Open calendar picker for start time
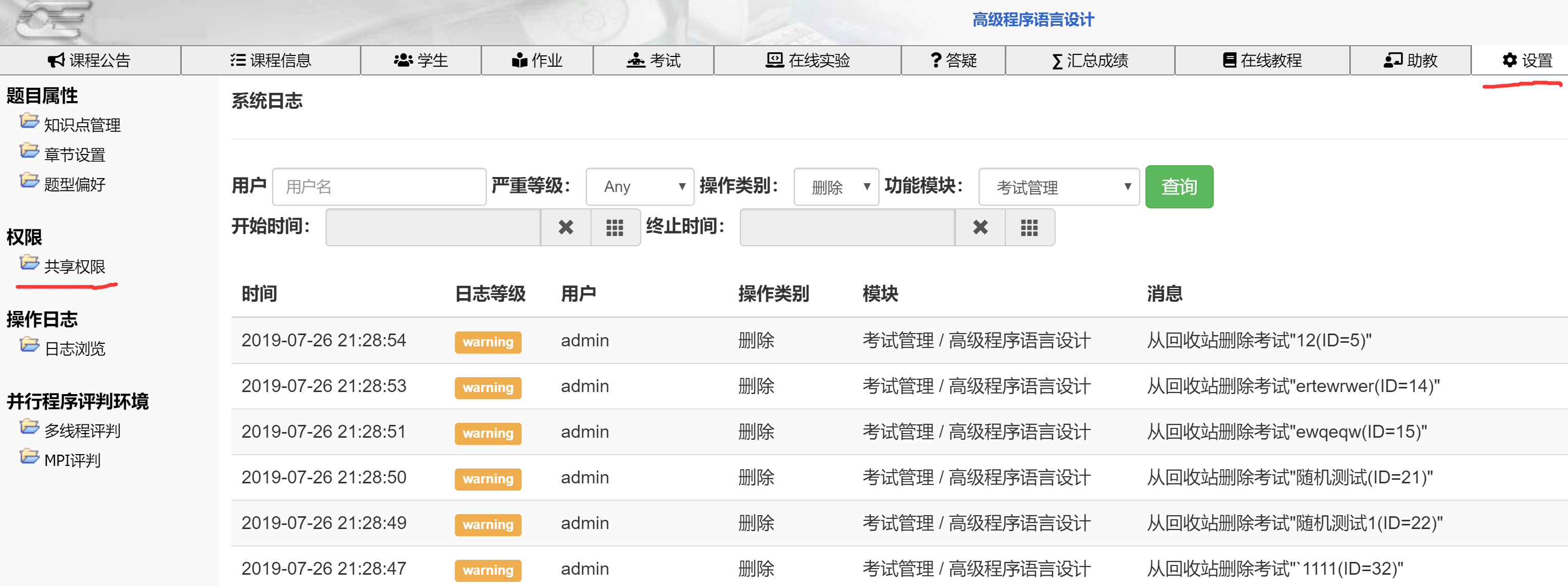The height and width of the screenshot is (586, 1568). point(615,228)
